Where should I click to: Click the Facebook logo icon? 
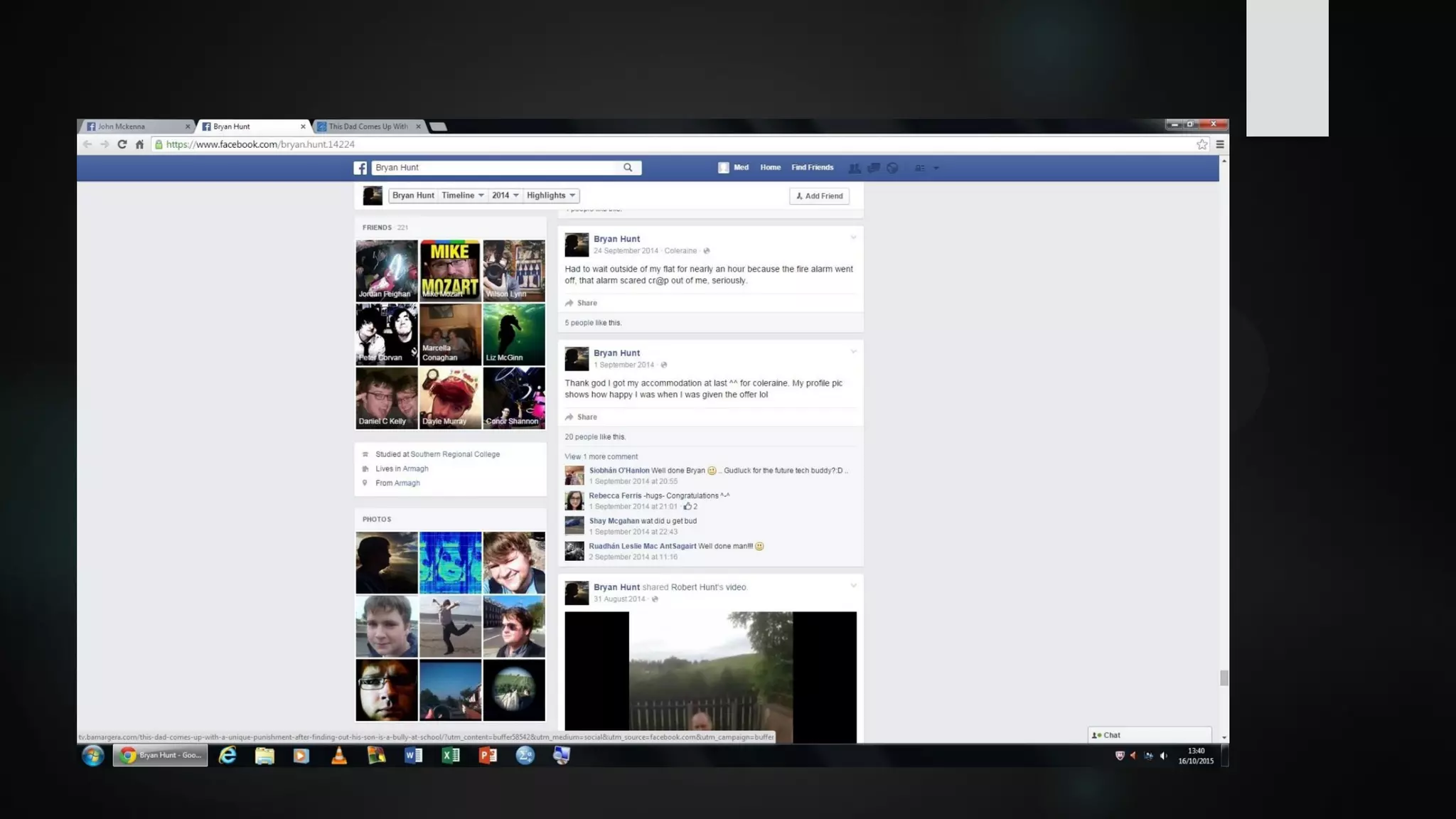(360, 168)
